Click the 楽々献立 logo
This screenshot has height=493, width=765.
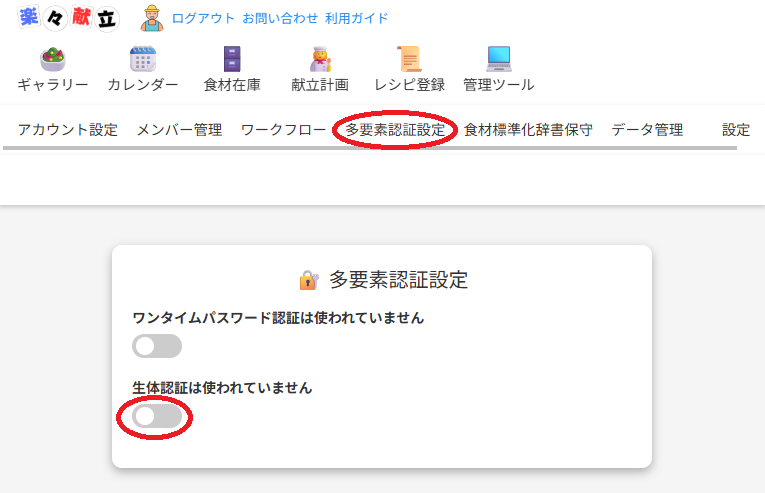coord(68,18)
